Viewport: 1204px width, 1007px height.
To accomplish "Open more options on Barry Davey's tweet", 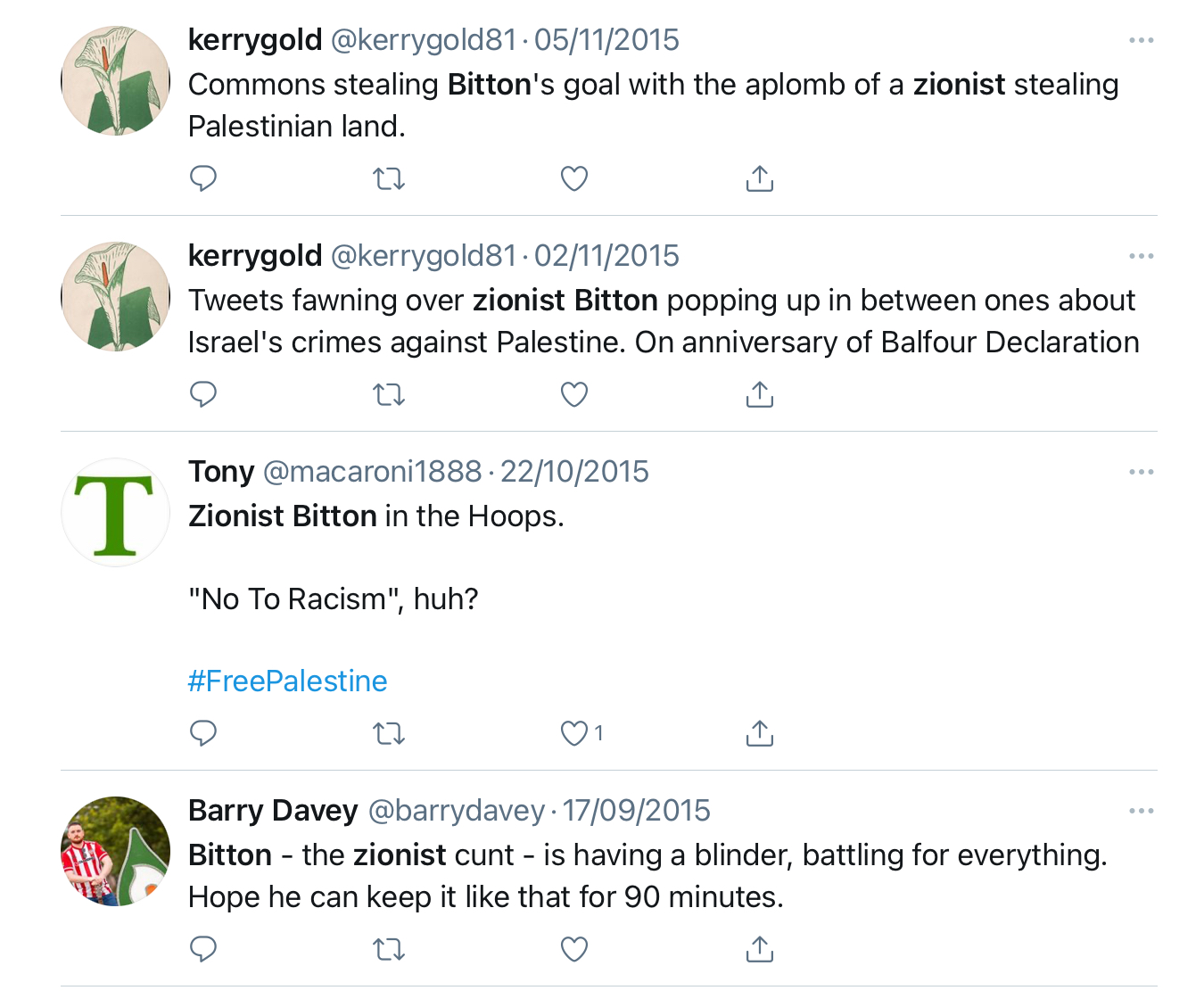I will (1141, 811).
